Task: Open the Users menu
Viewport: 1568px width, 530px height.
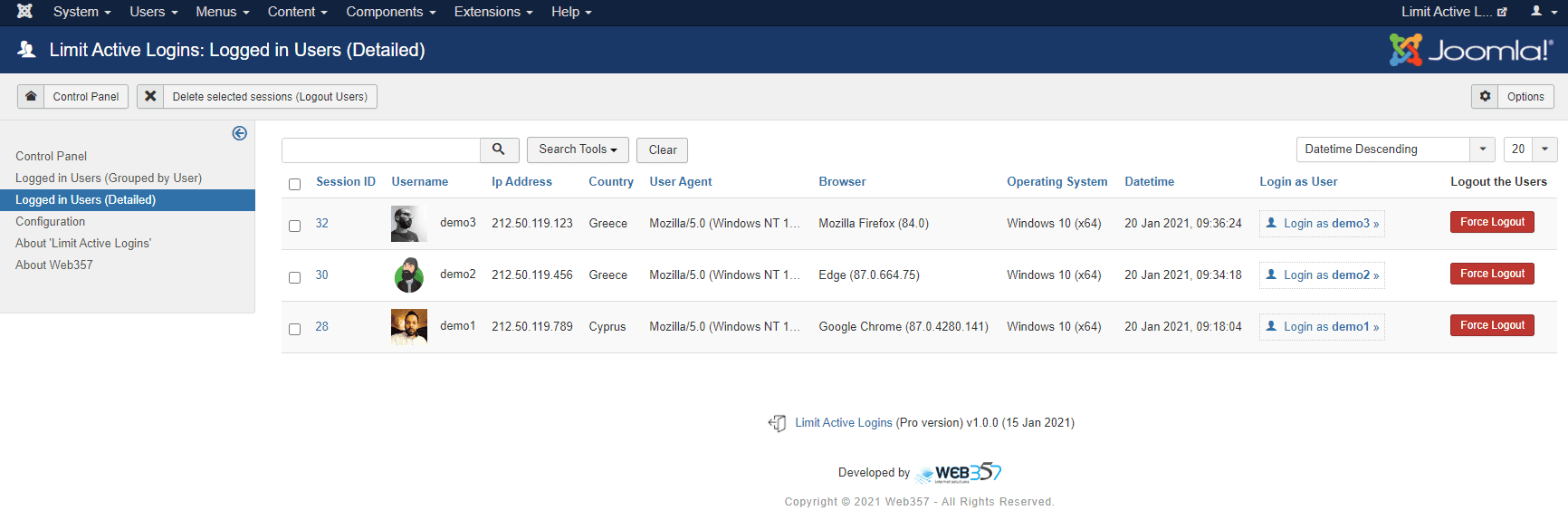Action: pyautogui.click(x=153, y=12)
